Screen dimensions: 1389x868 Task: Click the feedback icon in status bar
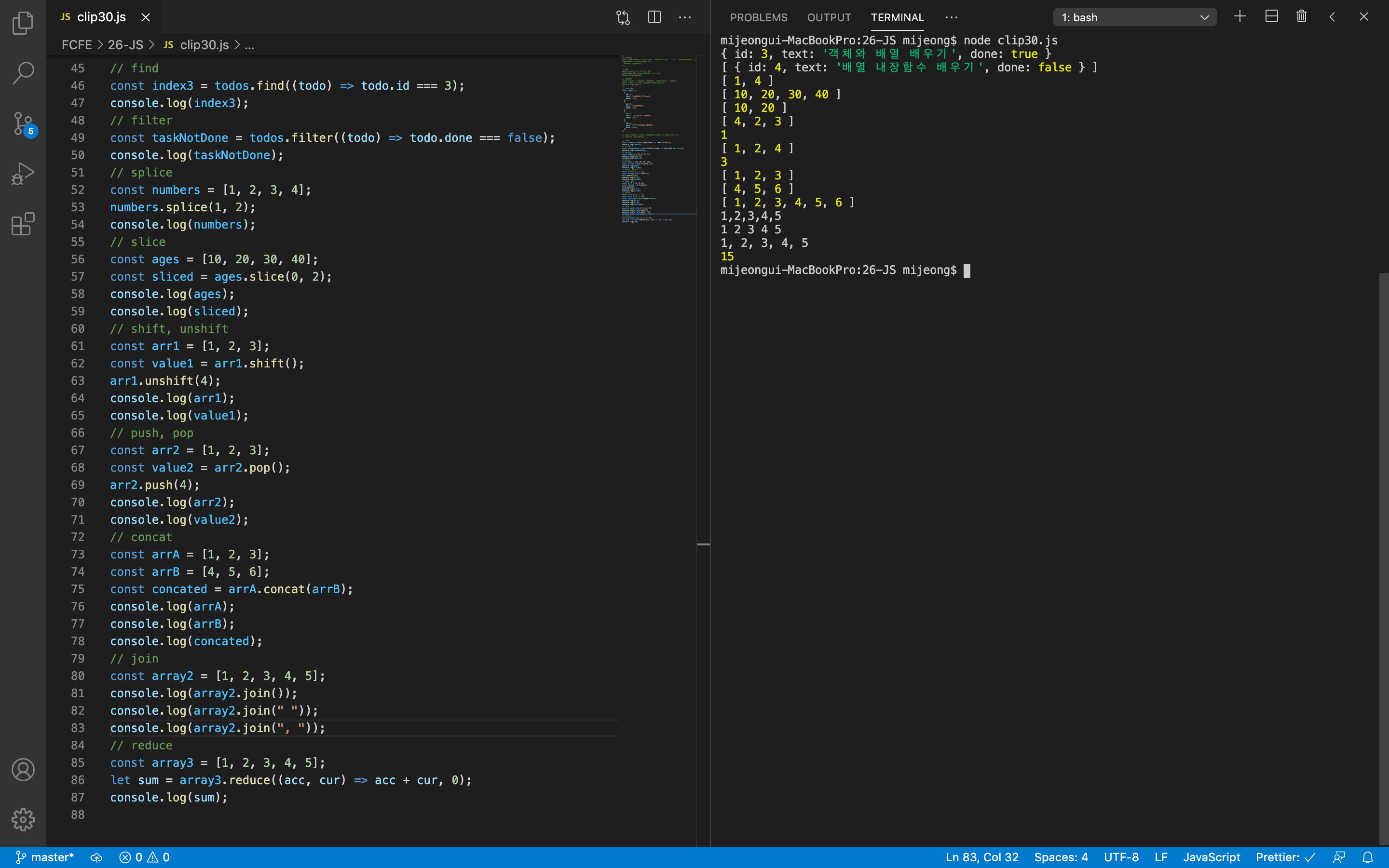tap(1338, 857)
